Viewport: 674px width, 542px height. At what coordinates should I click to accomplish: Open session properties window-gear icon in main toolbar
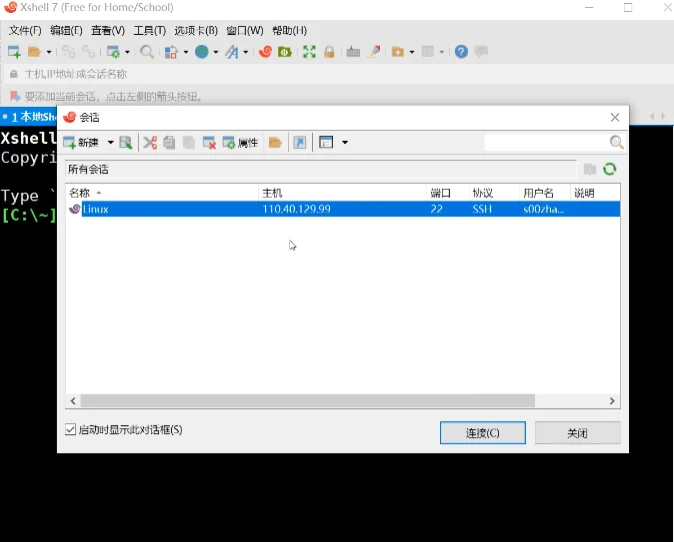coord(113,52)
